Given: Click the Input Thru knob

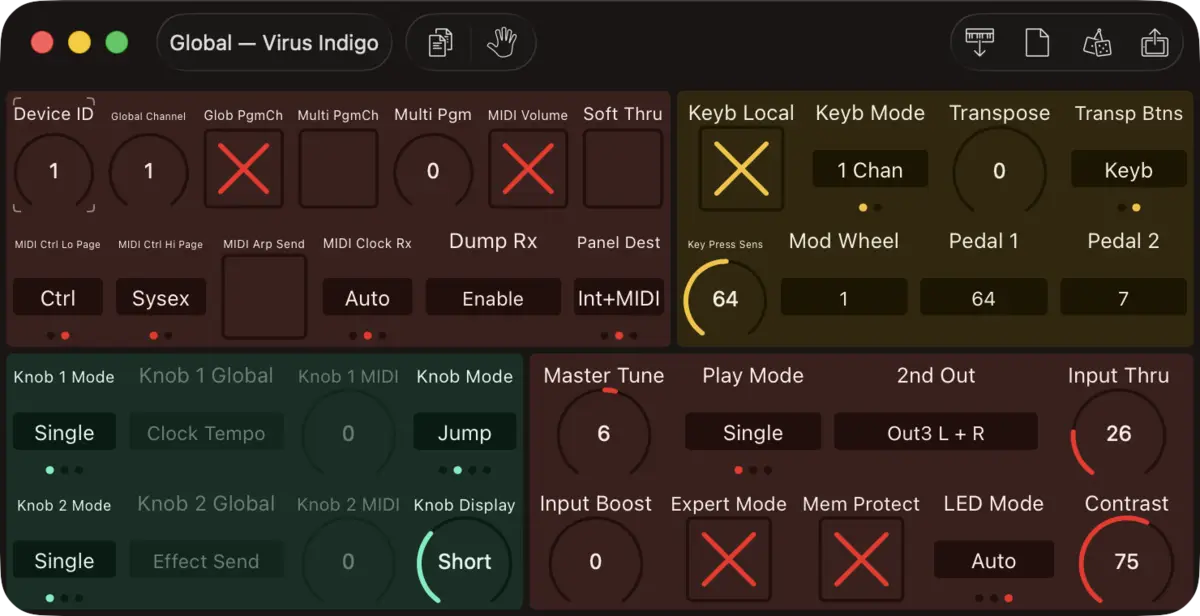Looking at the screenshot, I should pyautogui.click(x=1119, y=433).
